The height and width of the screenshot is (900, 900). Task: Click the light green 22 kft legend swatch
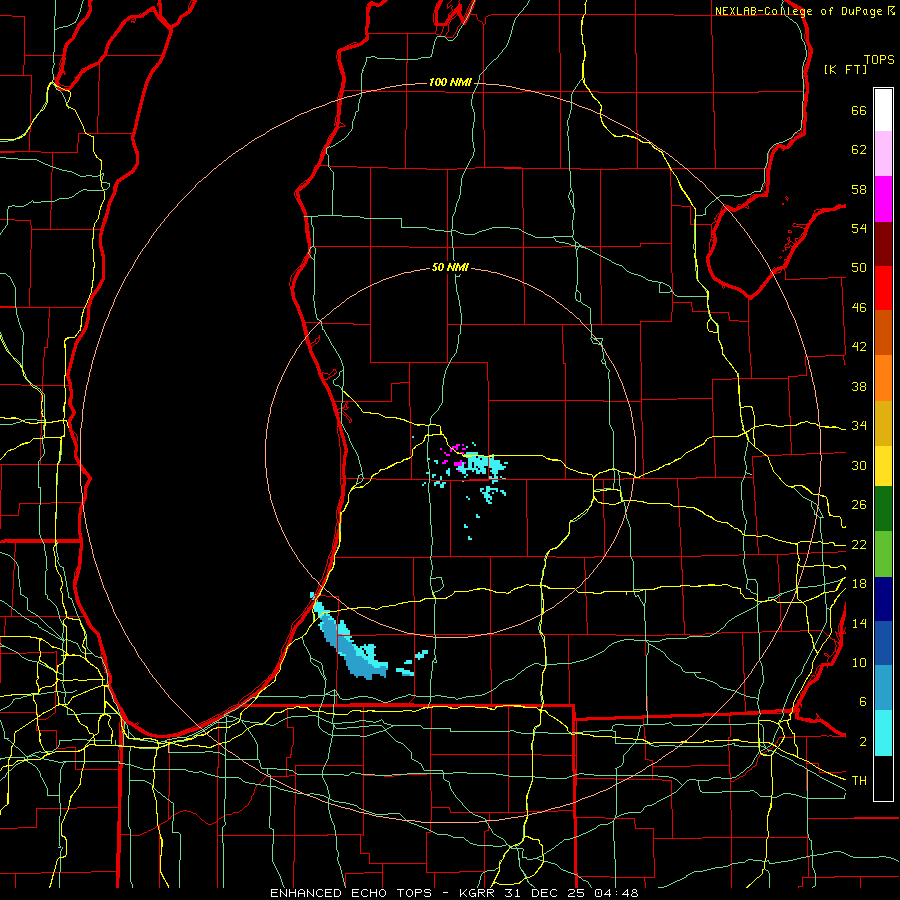[x=883, y=554]
